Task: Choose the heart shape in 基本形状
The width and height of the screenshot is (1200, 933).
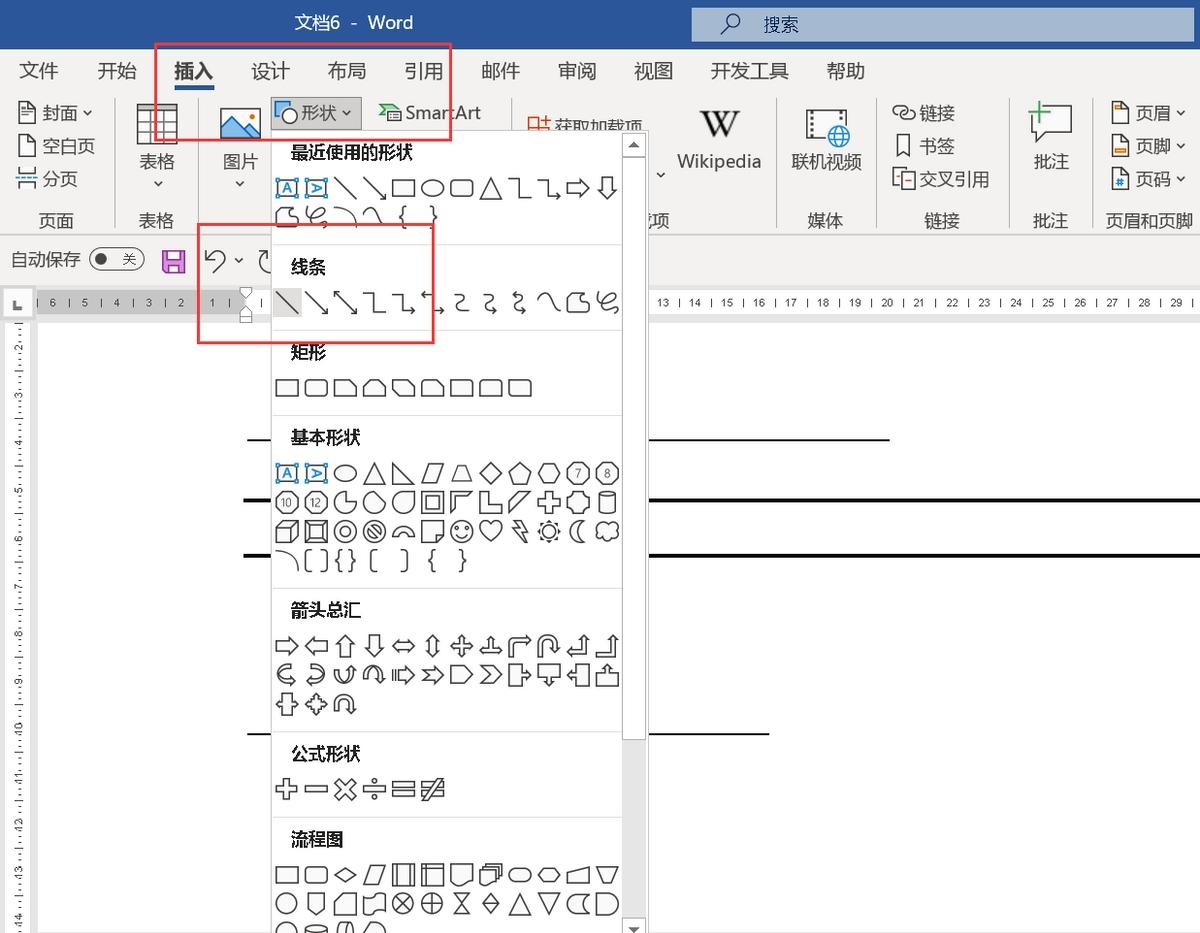Action: pos(490,531)
